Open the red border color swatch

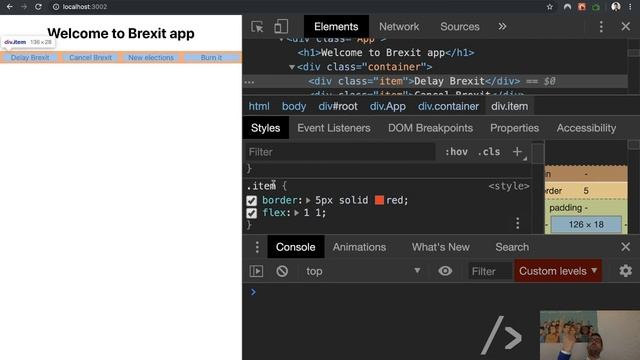tap(379, 200)
